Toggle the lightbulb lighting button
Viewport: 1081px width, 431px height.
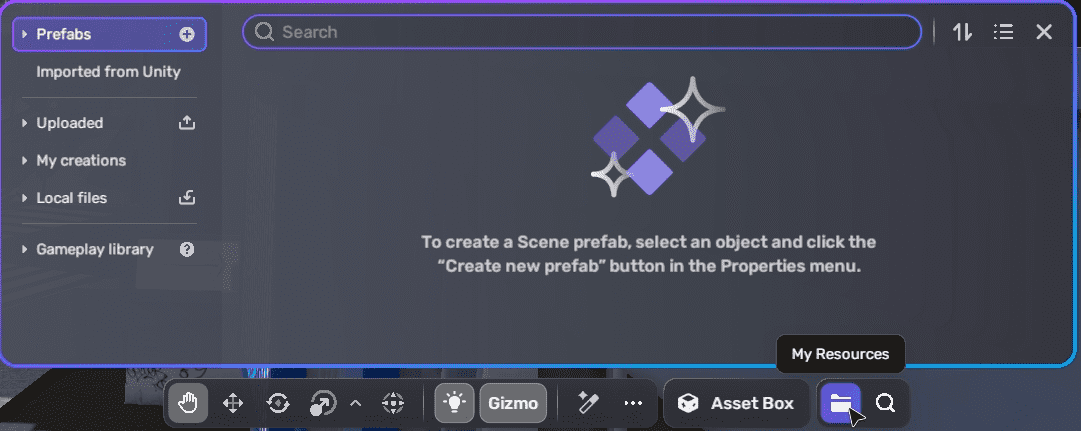(x=455, y=403)
